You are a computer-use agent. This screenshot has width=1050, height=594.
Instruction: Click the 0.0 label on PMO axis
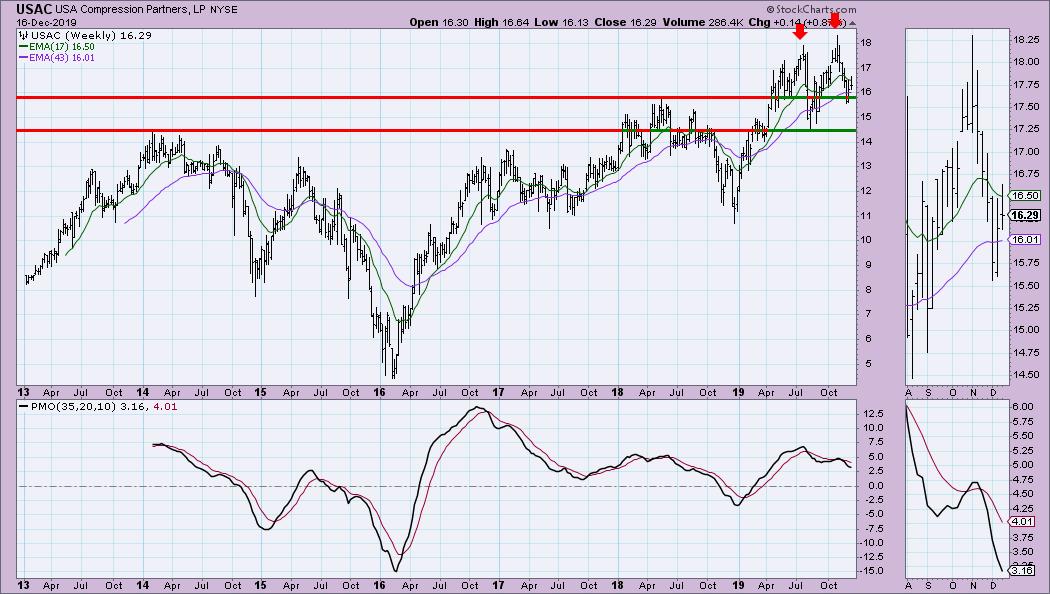[875, 486]
